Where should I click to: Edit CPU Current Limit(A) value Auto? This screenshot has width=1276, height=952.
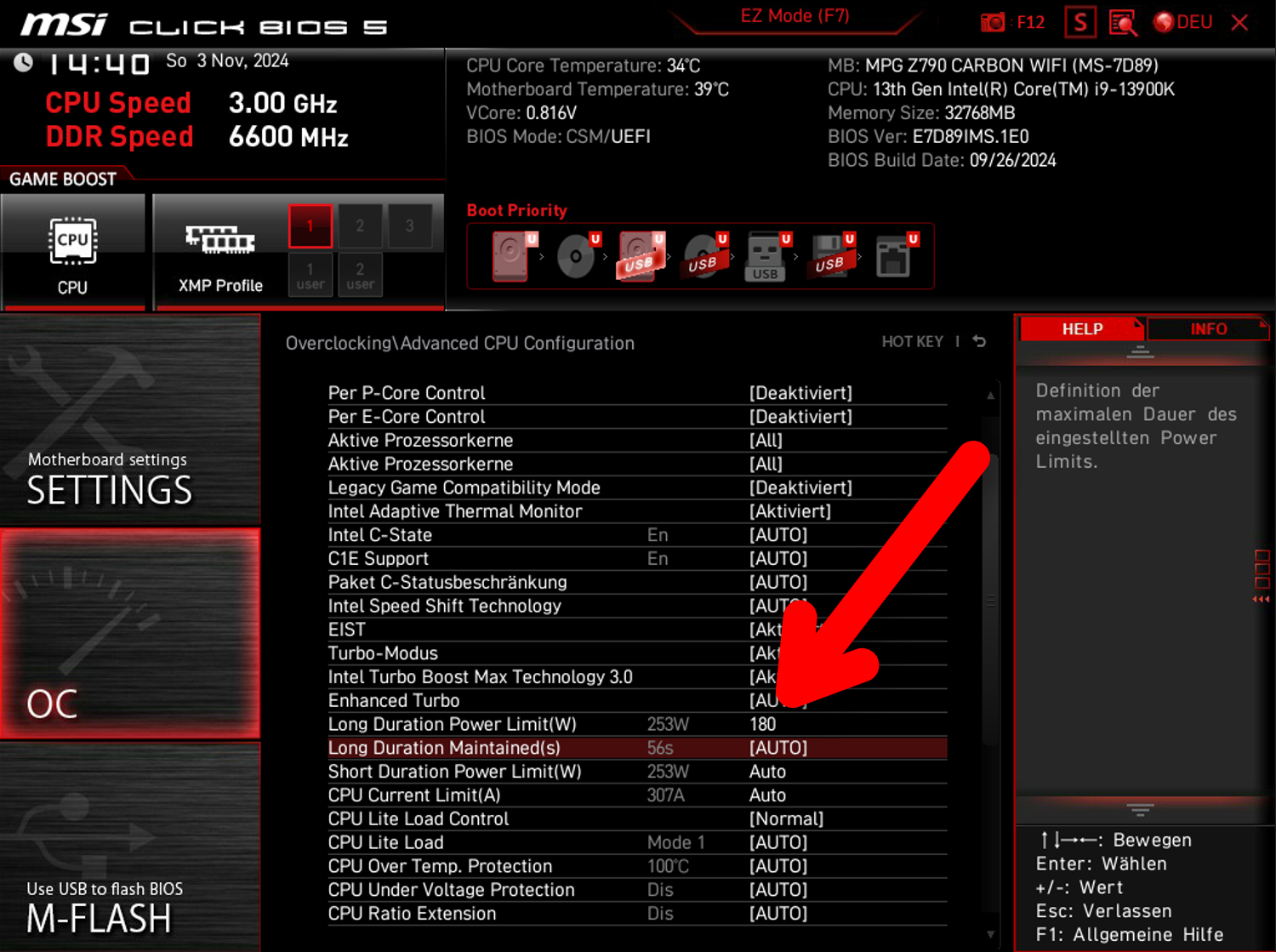767,795
